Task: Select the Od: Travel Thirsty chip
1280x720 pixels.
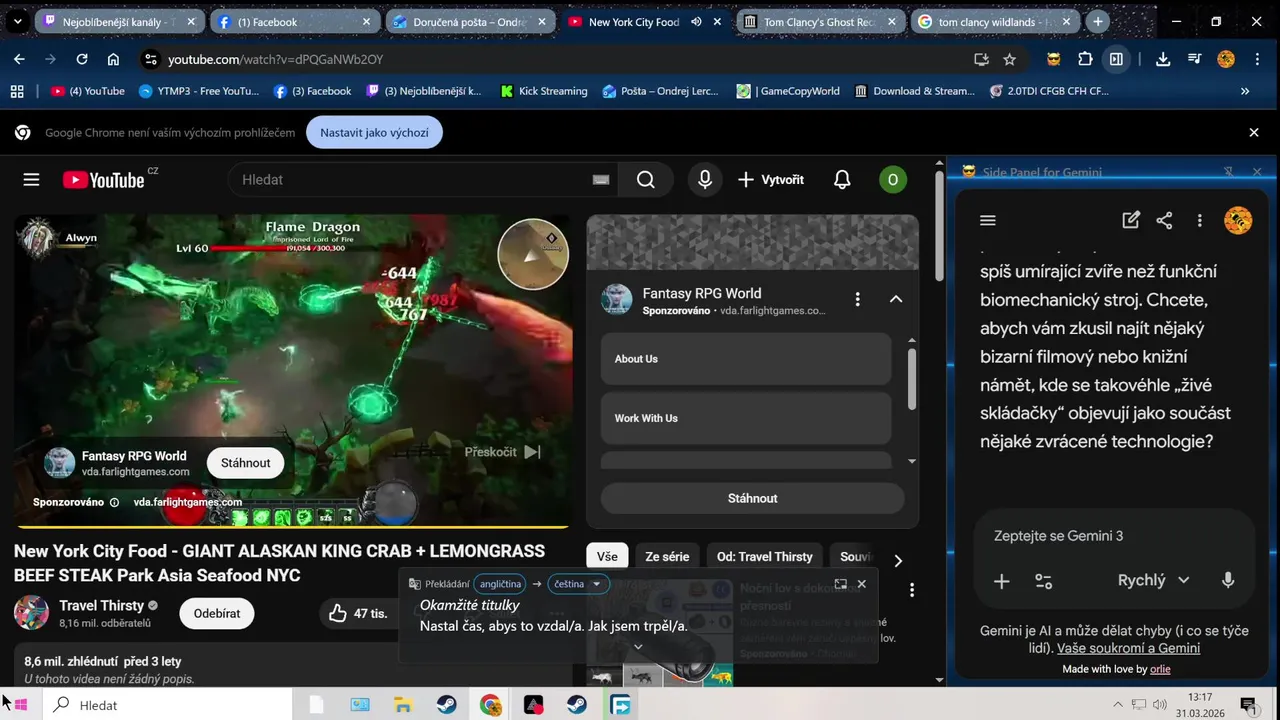Action: click(x=765, y=557)
